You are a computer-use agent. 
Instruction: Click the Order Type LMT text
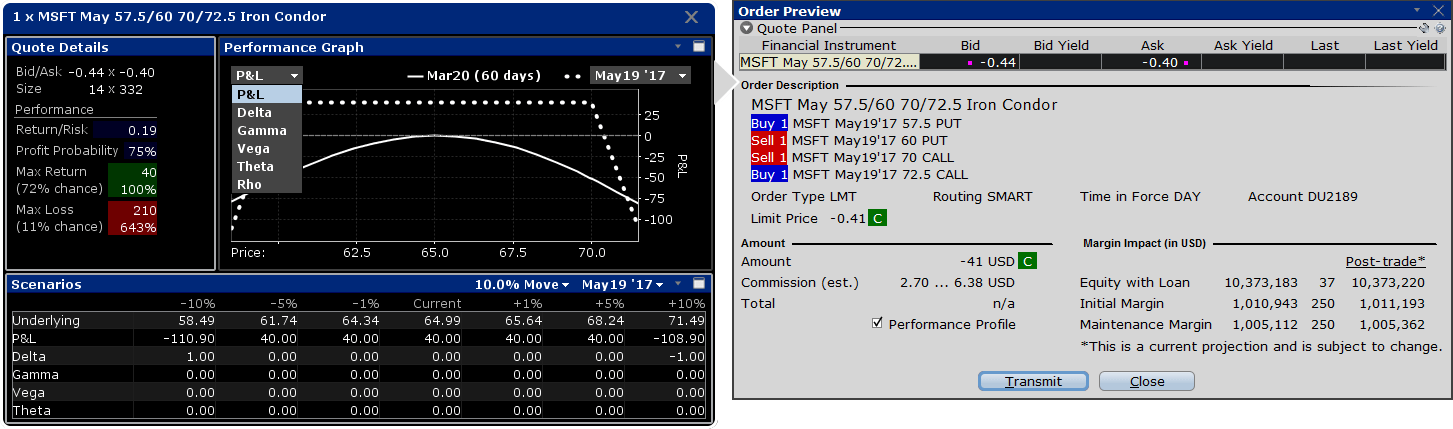tap(804, 197)
